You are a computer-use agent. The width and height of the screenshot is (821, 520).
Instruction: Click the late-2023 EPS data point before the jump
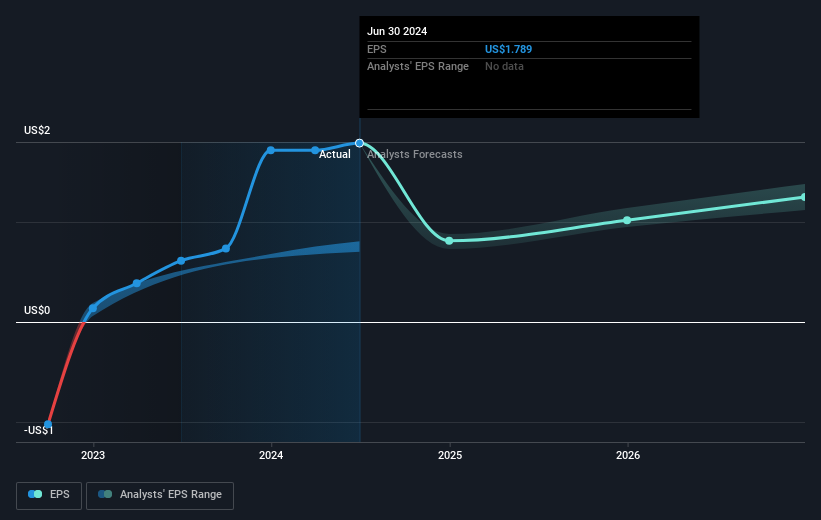[x=226, y=249]
